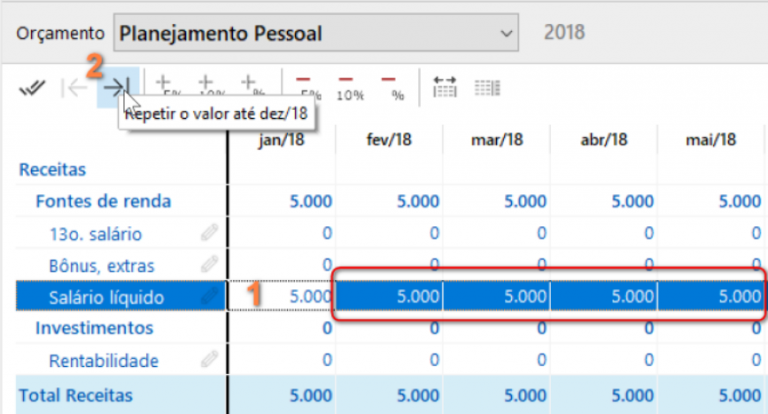Click edit pencil beside 13o. salário

210,234
